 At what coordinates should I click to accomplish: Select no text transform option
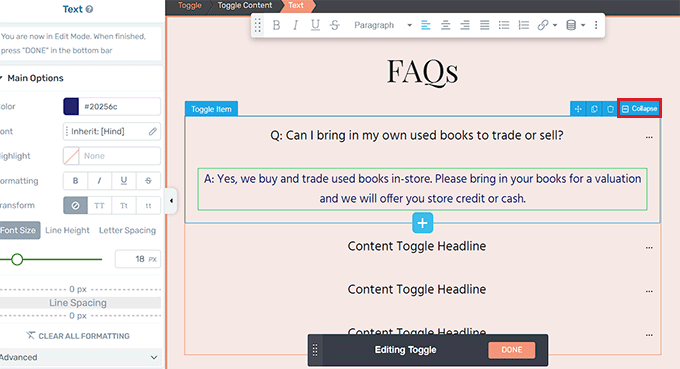point(75,206)
